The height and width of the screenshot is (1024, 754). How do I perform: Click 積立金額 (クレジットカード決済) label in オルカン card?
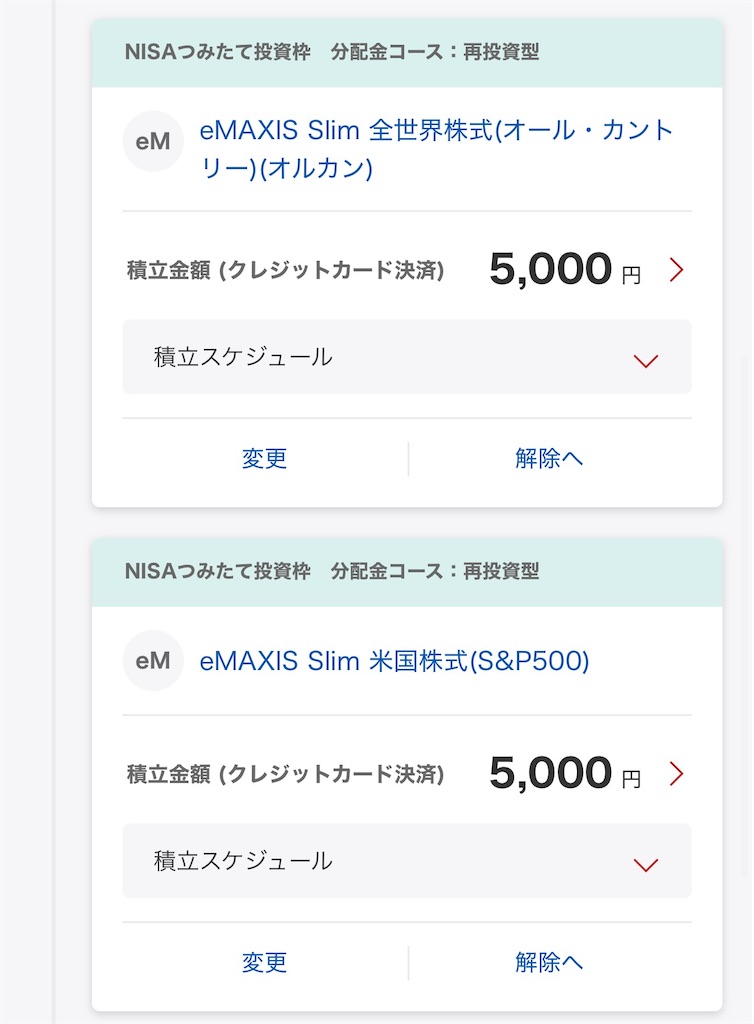click(x=285, y=270)
